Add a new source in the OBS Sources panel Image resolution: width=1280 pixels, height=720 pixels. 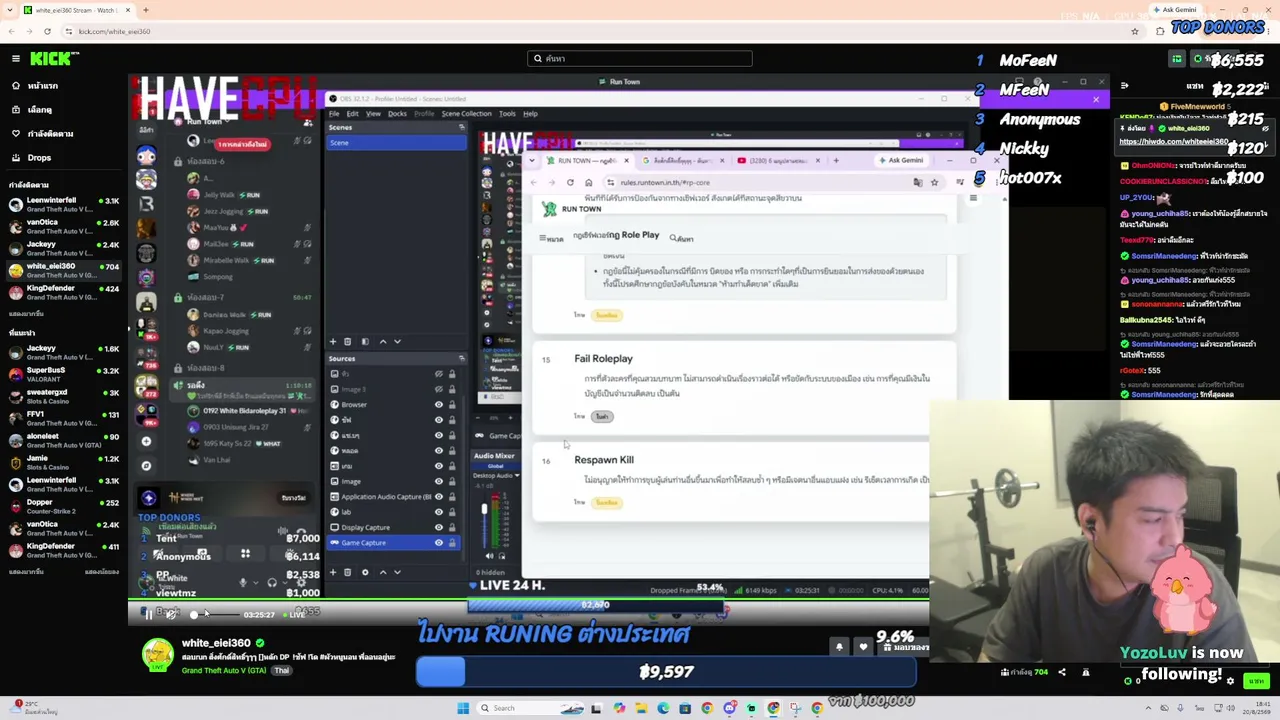(x=333, y=572)
